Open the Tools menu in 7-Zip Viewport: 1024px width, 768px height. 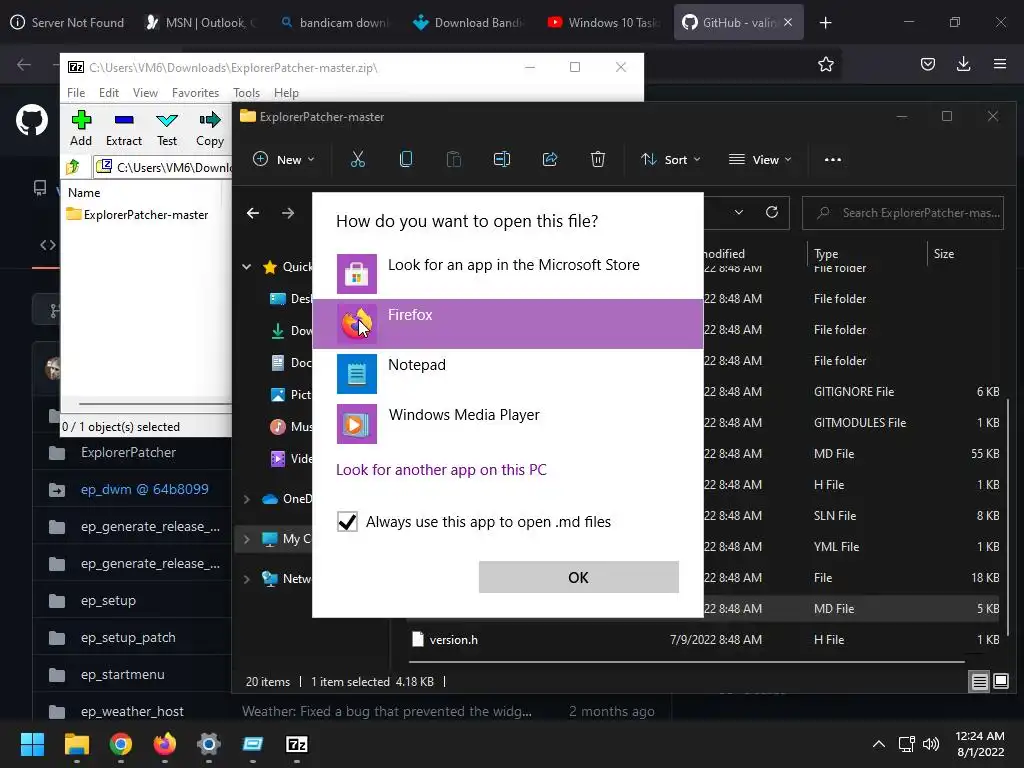point(246,93)
